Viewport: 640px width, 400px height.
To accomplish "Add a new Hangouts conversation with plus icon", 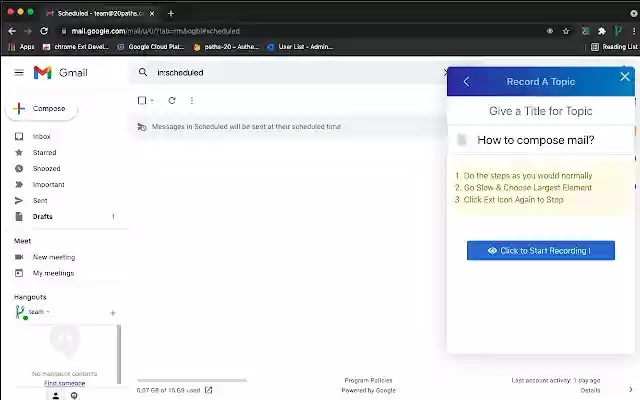I will click(113, 313).
